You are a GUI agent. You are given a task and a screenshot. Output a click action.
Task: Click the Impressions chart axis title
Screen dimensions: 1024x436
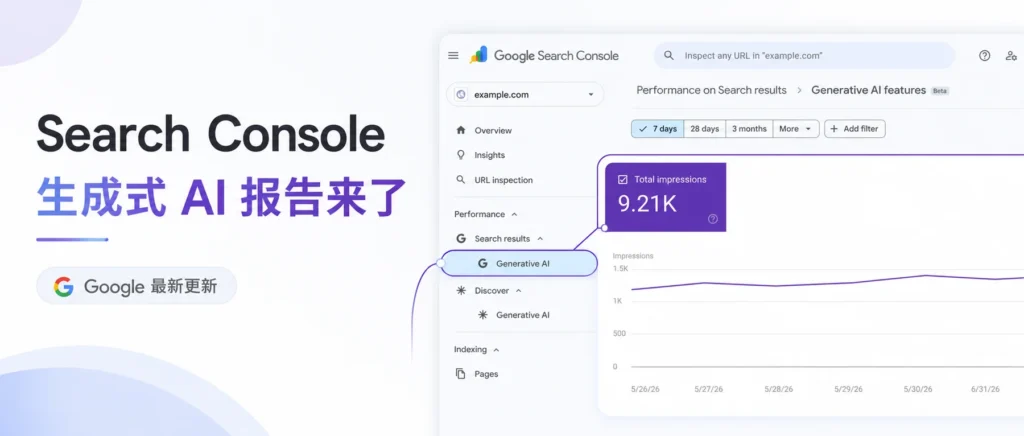coord(633,256)
